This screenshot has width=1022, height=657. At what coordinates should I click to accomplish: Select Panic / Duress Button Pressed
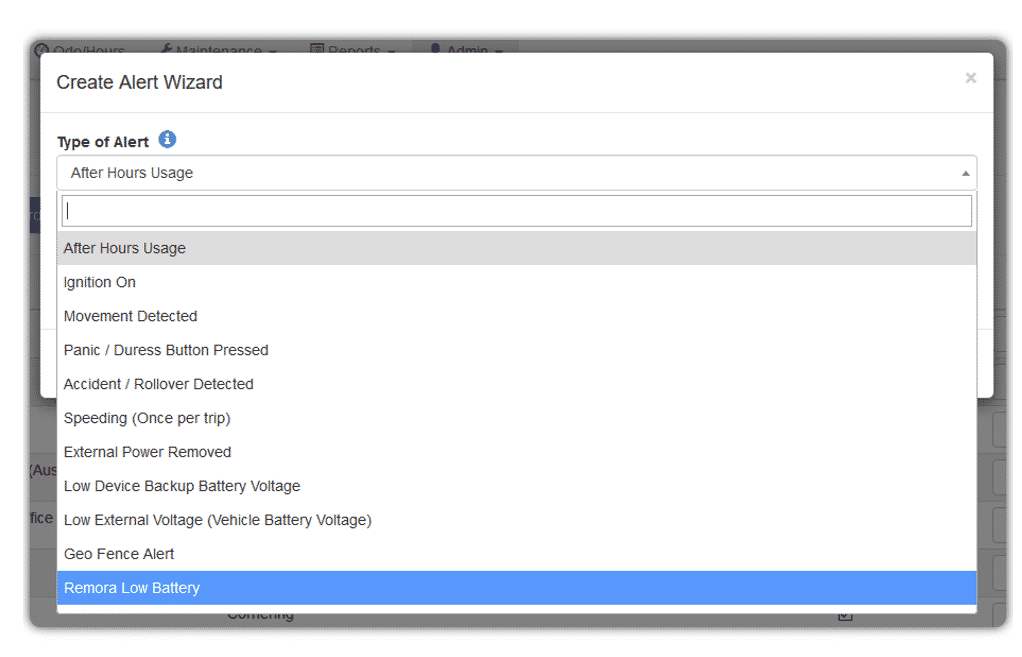[x=166, y=350]
